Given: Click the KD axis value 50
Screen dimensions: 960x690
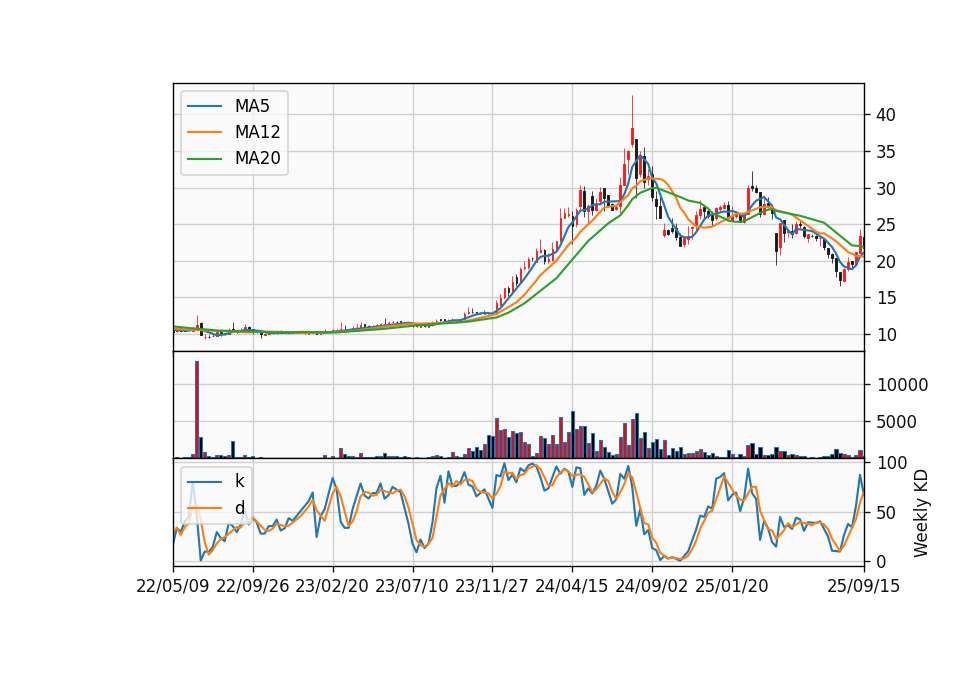Looking at the screenshot, I should [886, 512].
